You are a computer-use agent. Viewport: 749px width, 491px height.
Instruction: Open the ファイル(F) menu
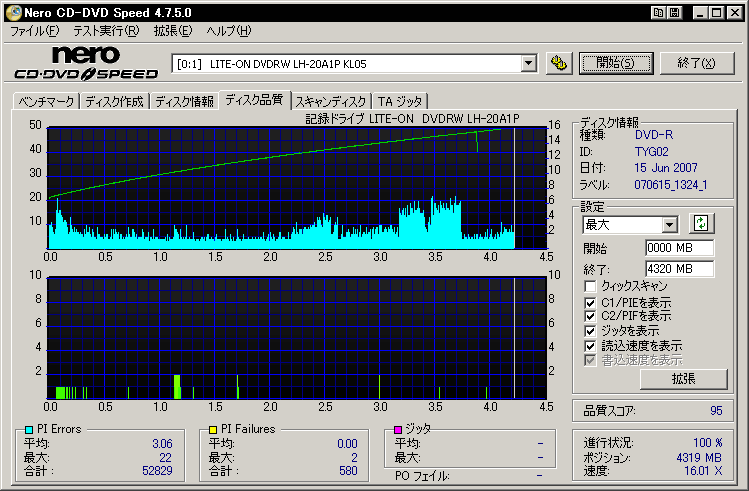click(x=34, y=31)
